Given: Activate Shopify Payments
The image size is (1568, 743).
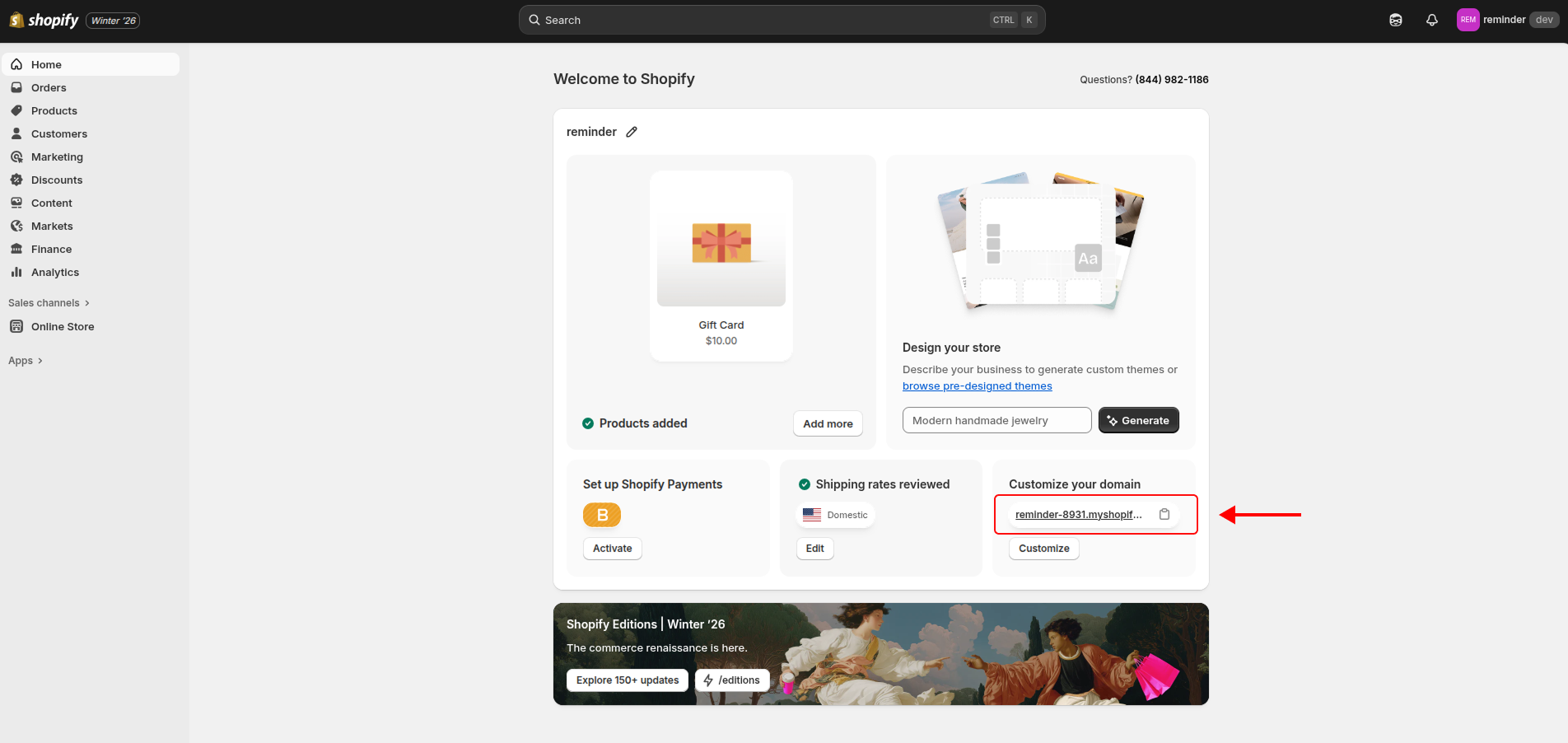Looking at the screenshot, I should click(612, 549).
